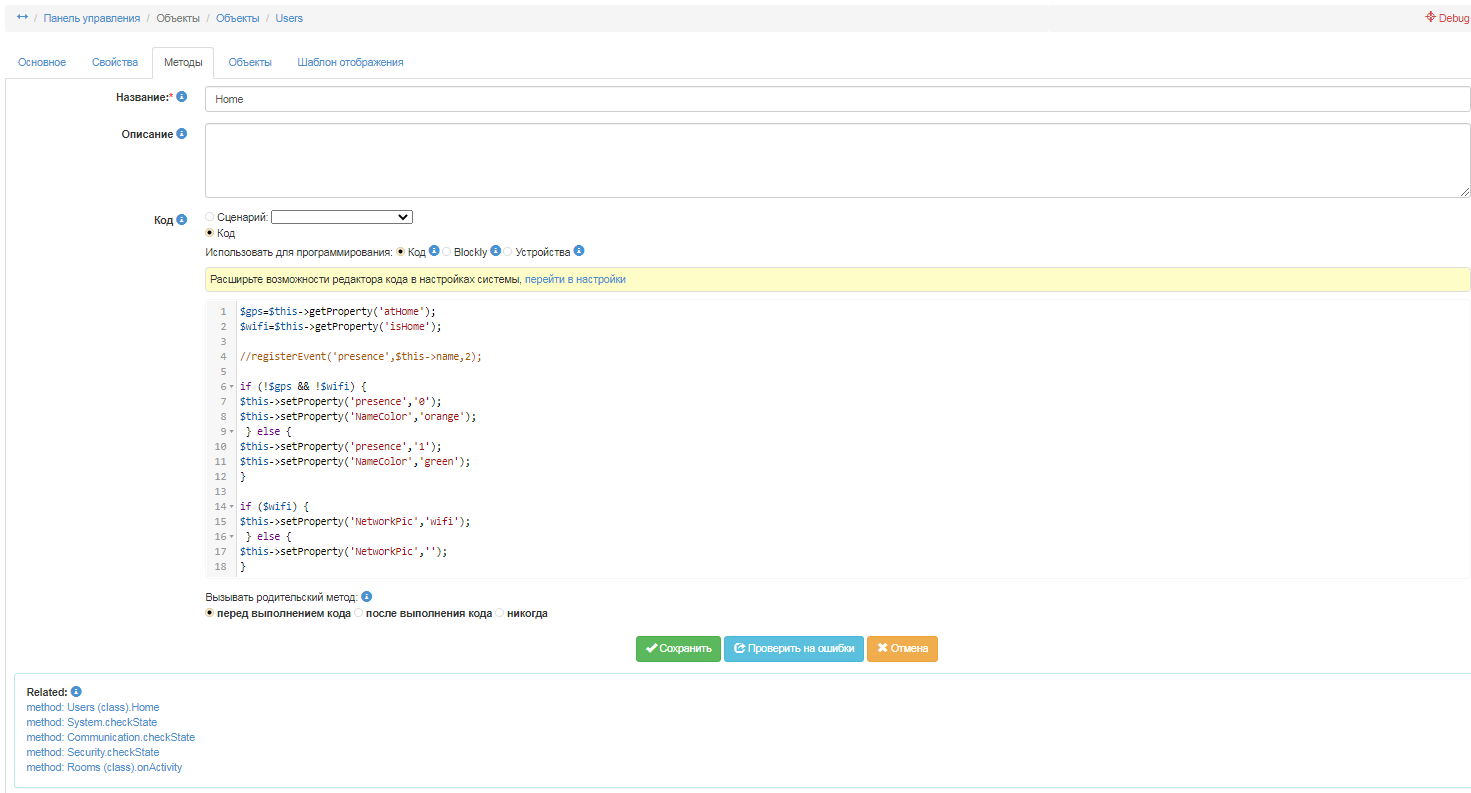Click into the Описание text area
This screenshot has width=1471, height=793.
click(x=837, y=160)
